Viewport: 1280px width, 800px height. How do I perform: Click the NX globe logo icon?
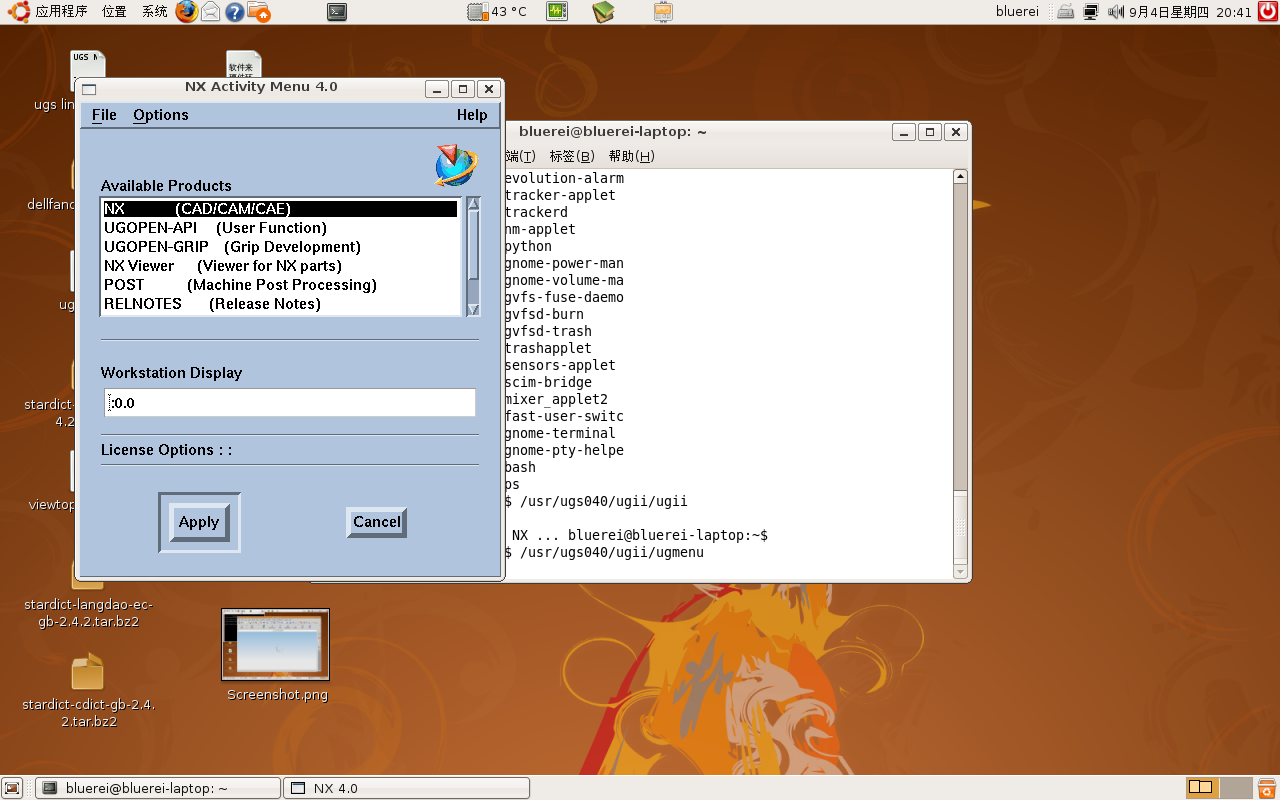[456, 166]
